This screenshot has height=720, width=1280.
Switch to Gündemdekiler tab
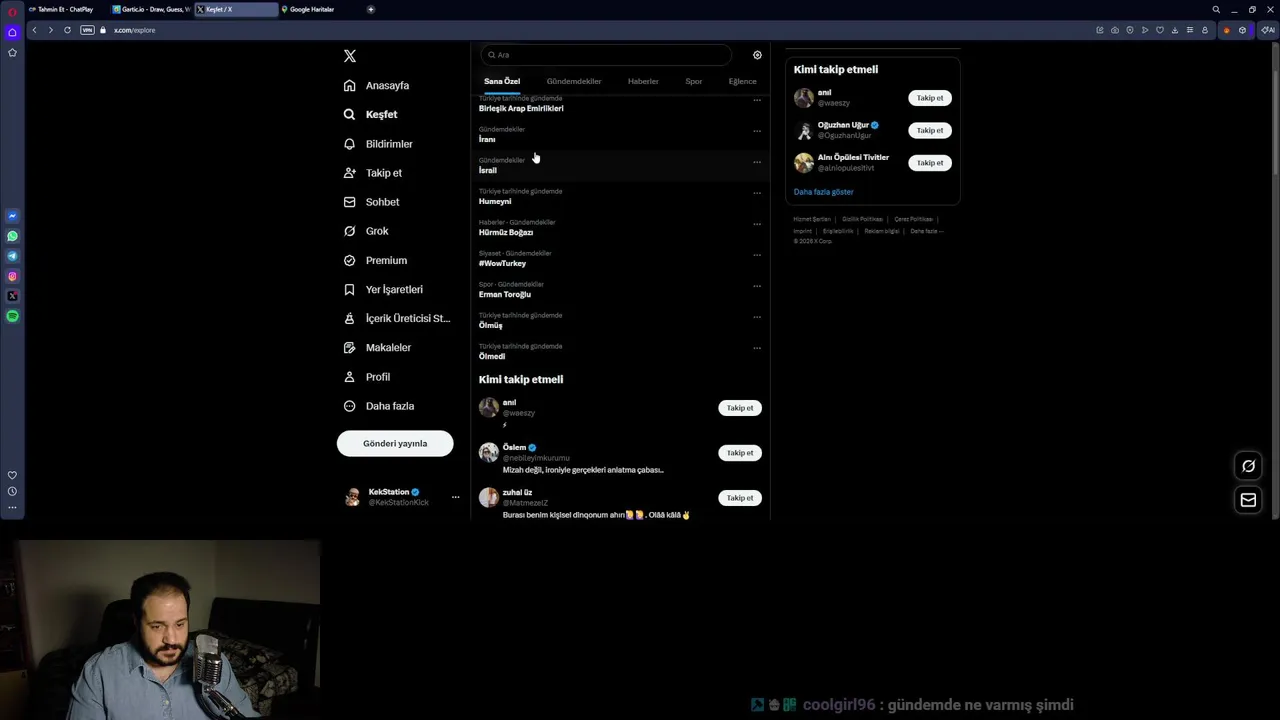(574, 81)
